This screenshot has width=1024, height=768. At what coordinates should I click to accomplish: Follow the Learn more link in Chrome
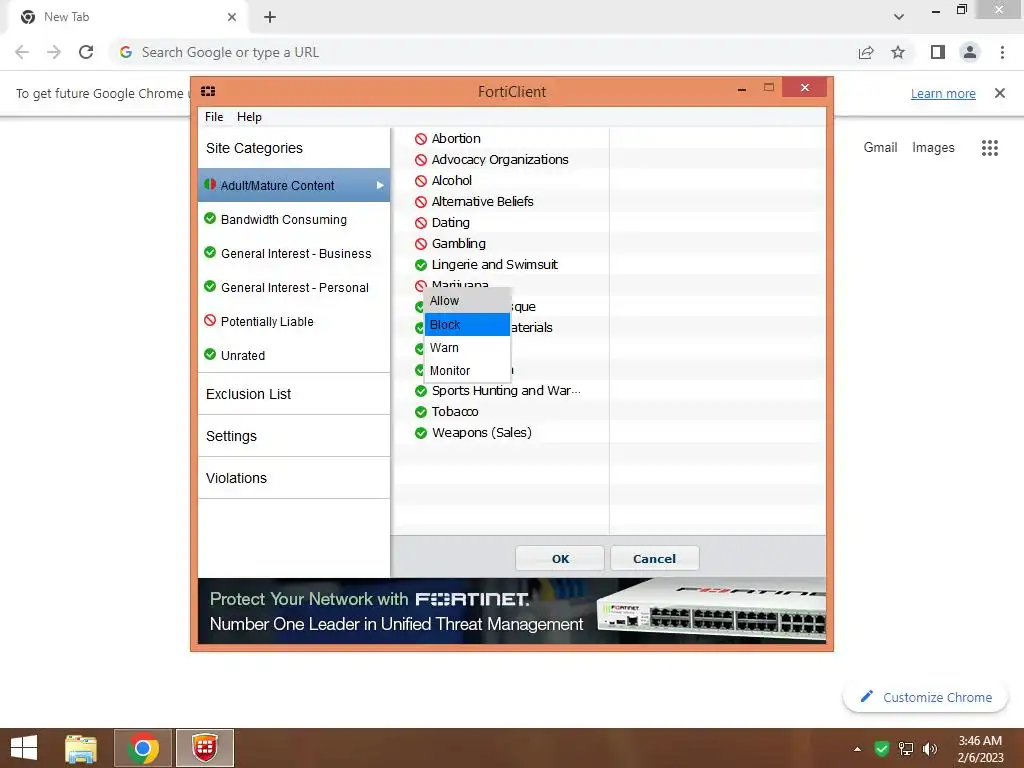pos(943,93)
